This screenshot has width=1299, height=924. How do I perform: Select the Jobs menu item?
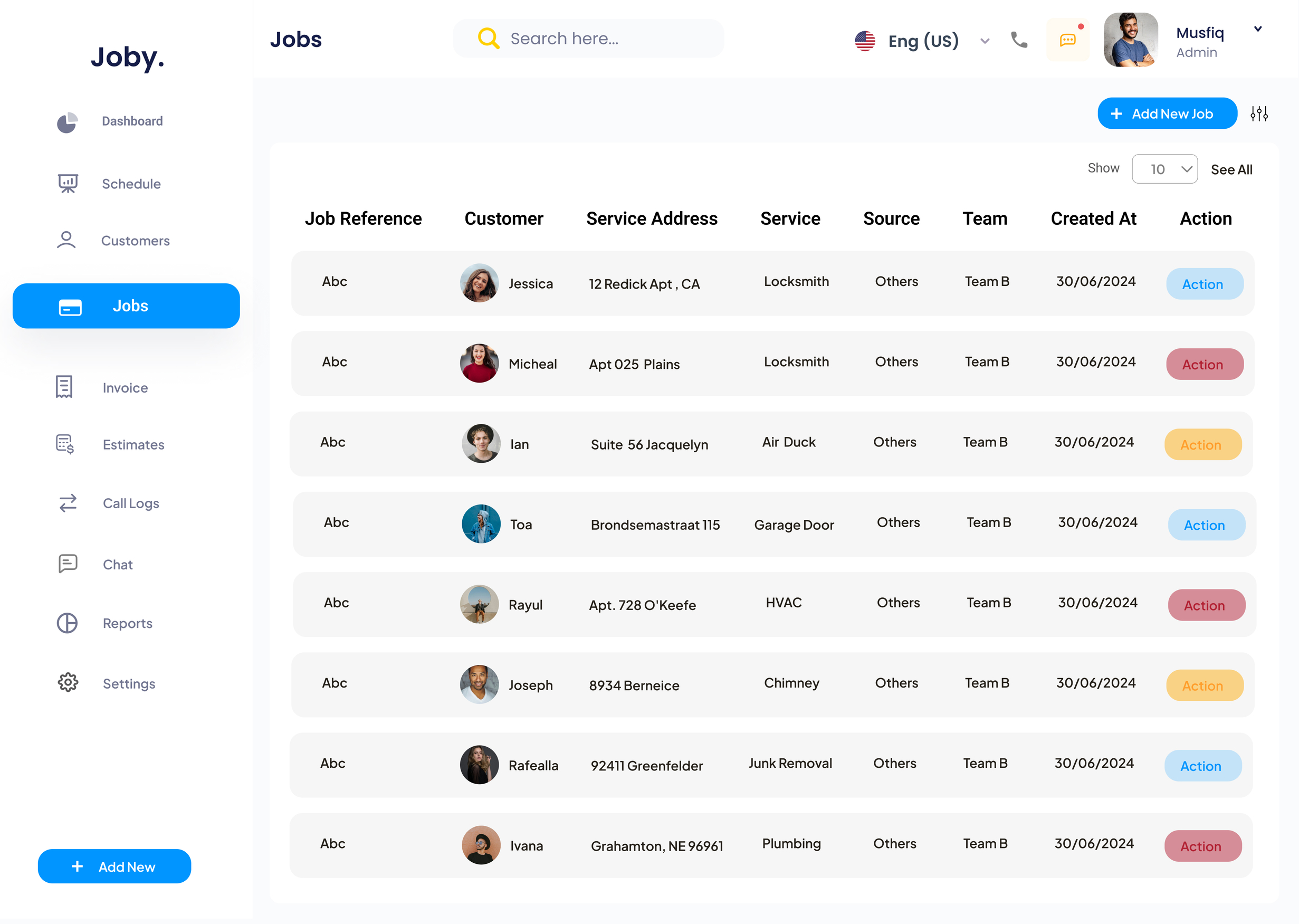126,306
